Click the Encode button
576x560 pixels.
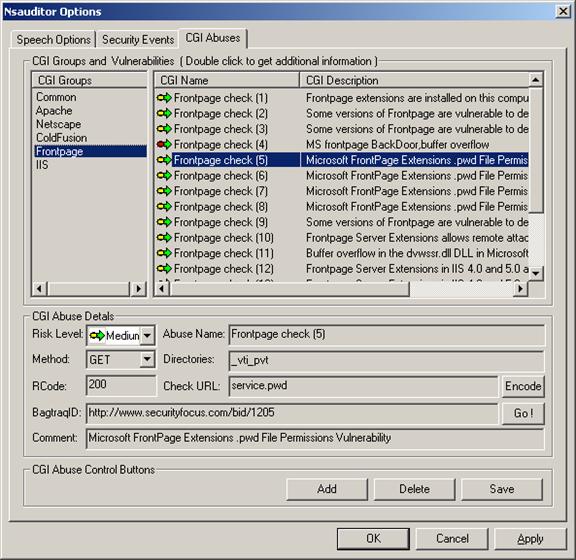pos(523,386)
